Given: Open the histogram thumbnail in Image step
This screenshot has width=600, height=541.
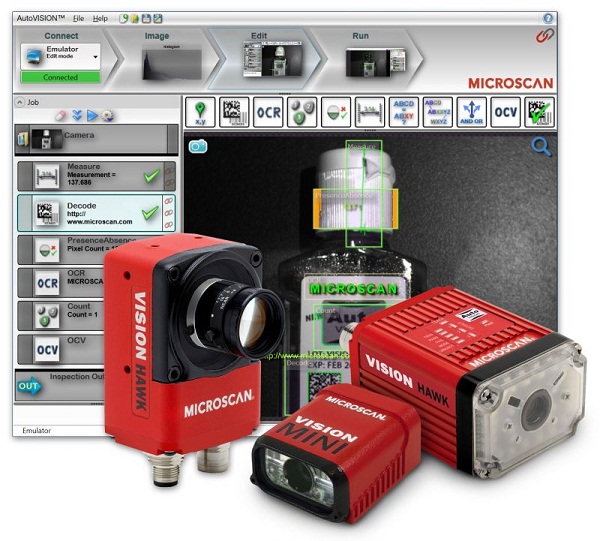Looking at the screenshot, I should pos(172,62).
